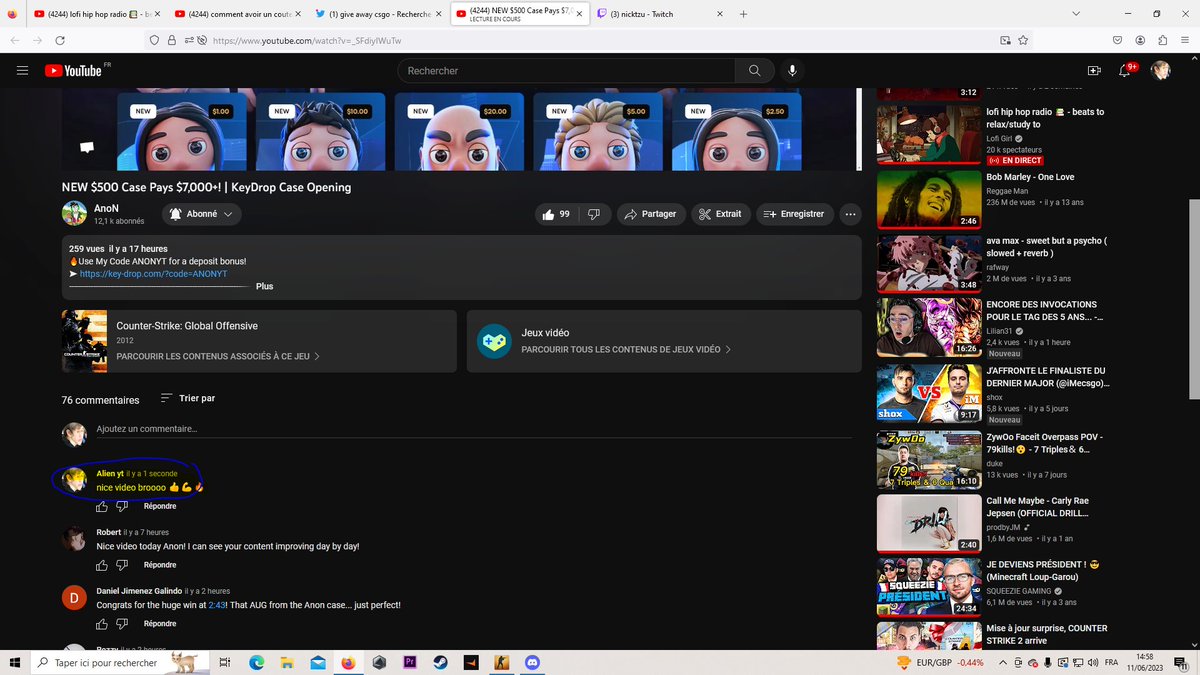Viewport: 1200px width, 675px height.
Task: Dislike Daniel Jimenez Galindo's comment
Action: (x=123, y=624)
